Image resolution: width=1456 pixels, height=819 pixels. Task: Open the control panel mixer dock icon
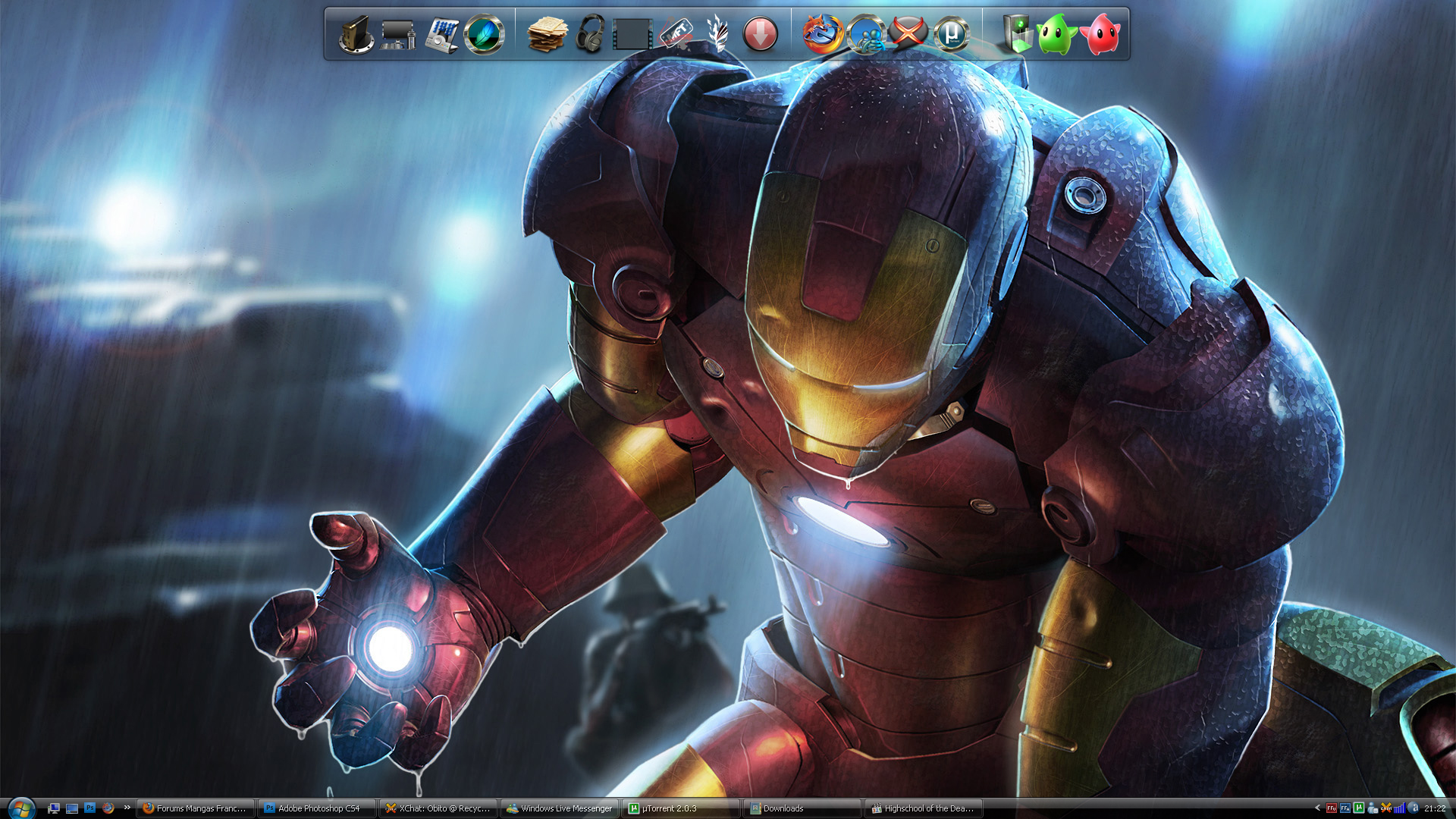[441, 35]
